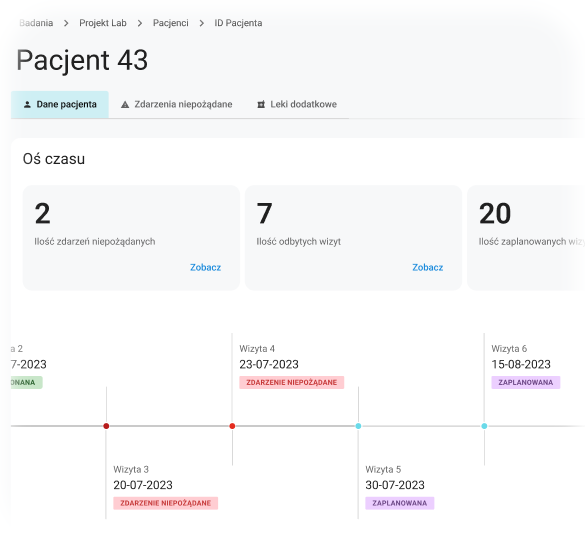Click Ilość odbytych wizyt label
This screenshot has height=560, width=585.
pos(299,242)
